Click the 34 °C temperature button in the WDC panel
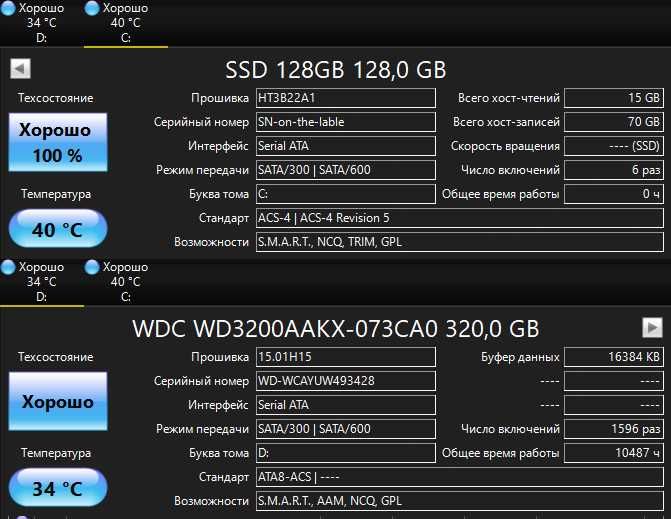The width and height of the screenshot is (671, 519). [x=58, y=488]
